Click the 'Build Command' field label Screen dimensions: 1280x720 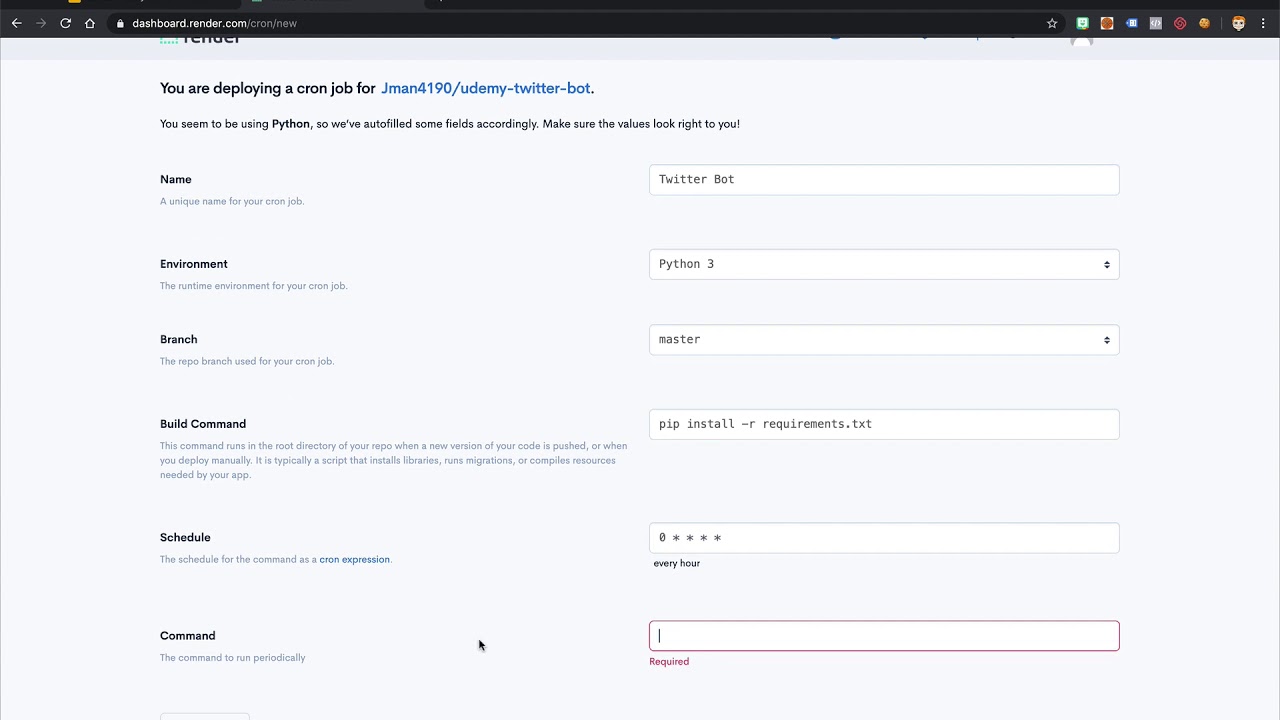(203, 424)
